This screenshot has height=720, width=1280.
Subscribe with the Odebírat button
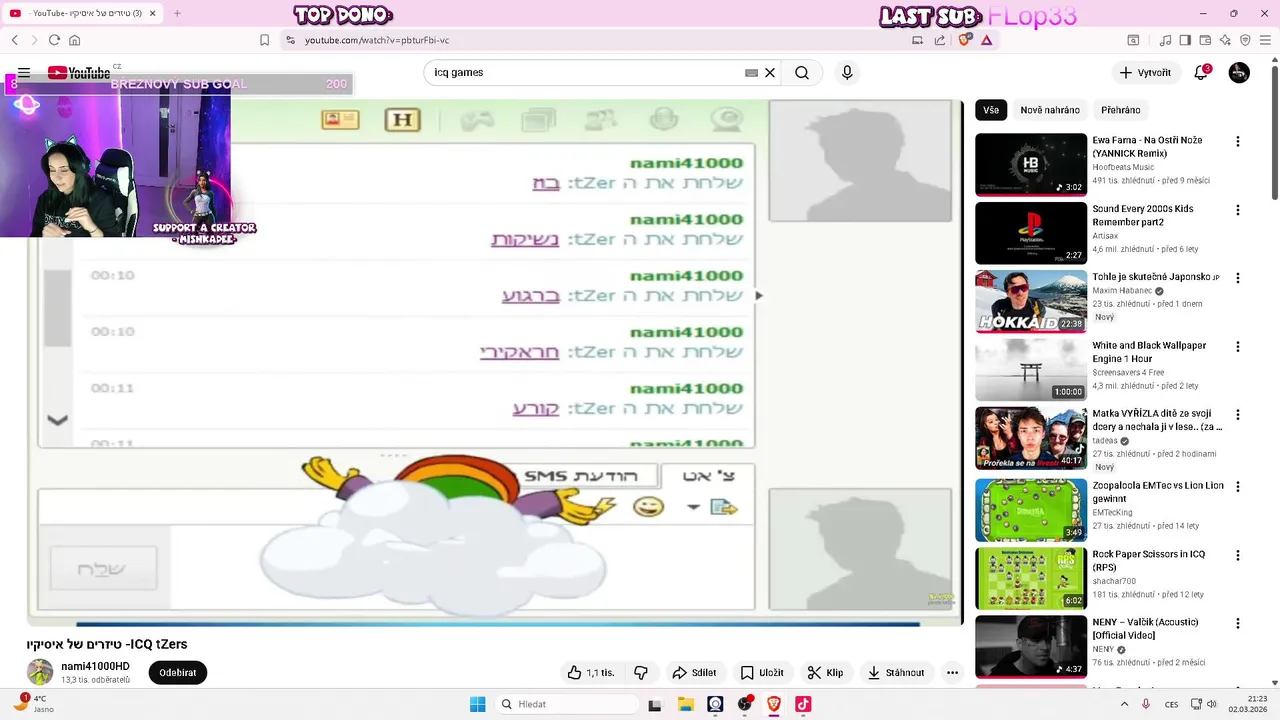[177, 673]
